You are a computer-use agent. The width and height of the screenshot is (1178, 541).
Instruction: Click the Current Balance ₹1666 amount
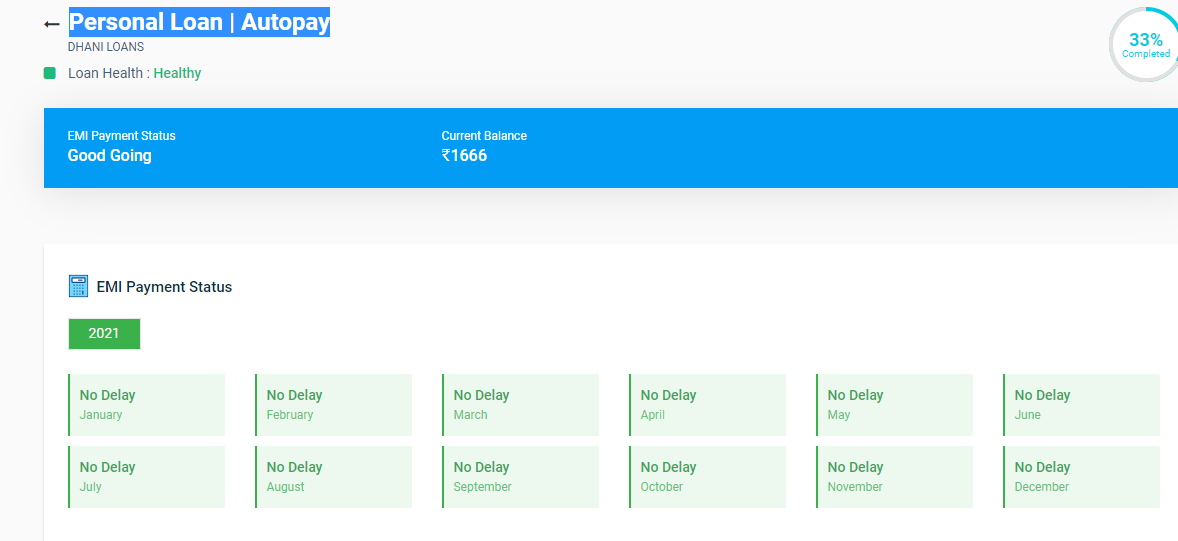[464, 156]
